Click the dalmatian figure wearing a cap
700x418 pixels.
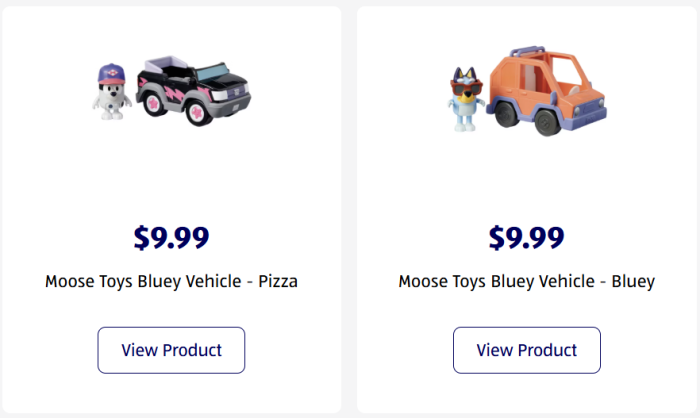tap(109, 94)
